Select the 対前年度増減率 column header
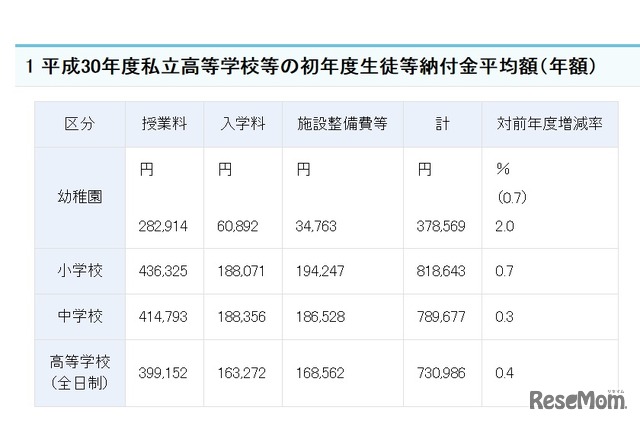This screenshot has height=423, width=640. [x=550, y=124]
